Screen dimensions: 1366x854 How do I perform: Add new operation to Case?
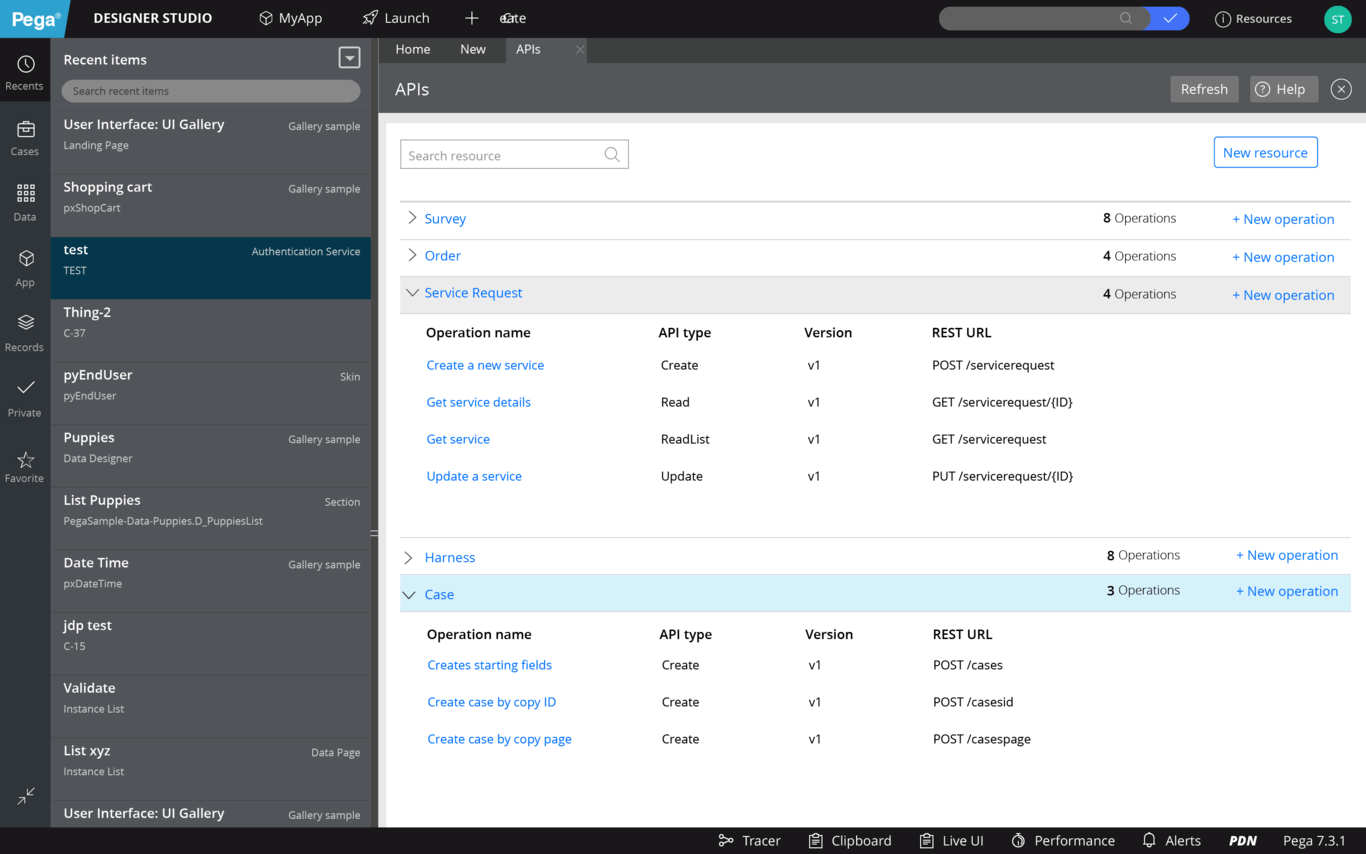coord(1287,591)
